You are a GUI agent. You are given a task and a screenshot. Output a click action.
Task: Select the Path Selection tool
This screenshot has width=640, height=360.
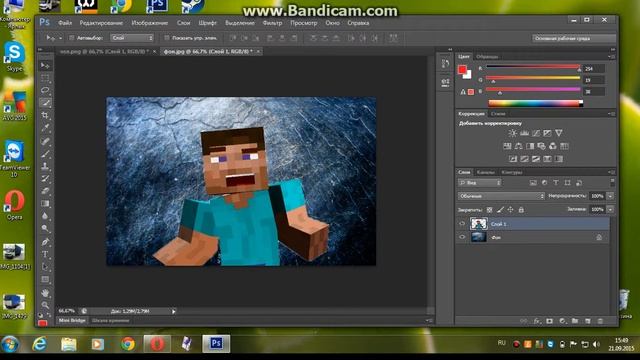45,267
